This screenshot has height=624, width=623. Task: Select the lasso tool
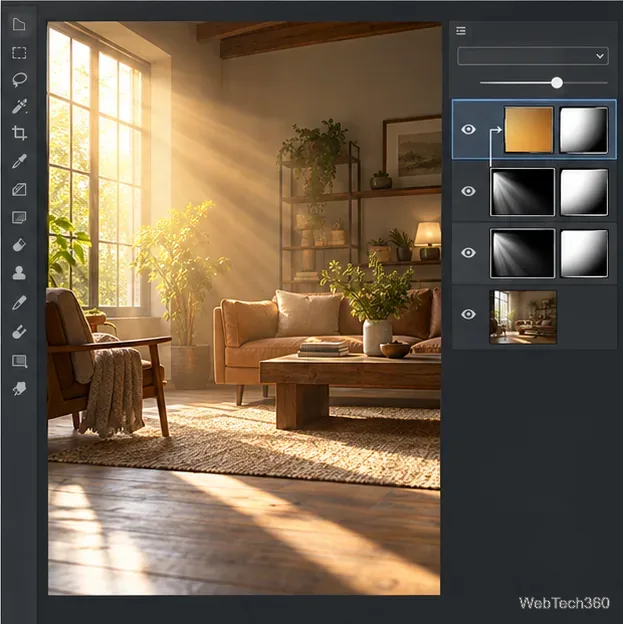[x=19, y=80]
